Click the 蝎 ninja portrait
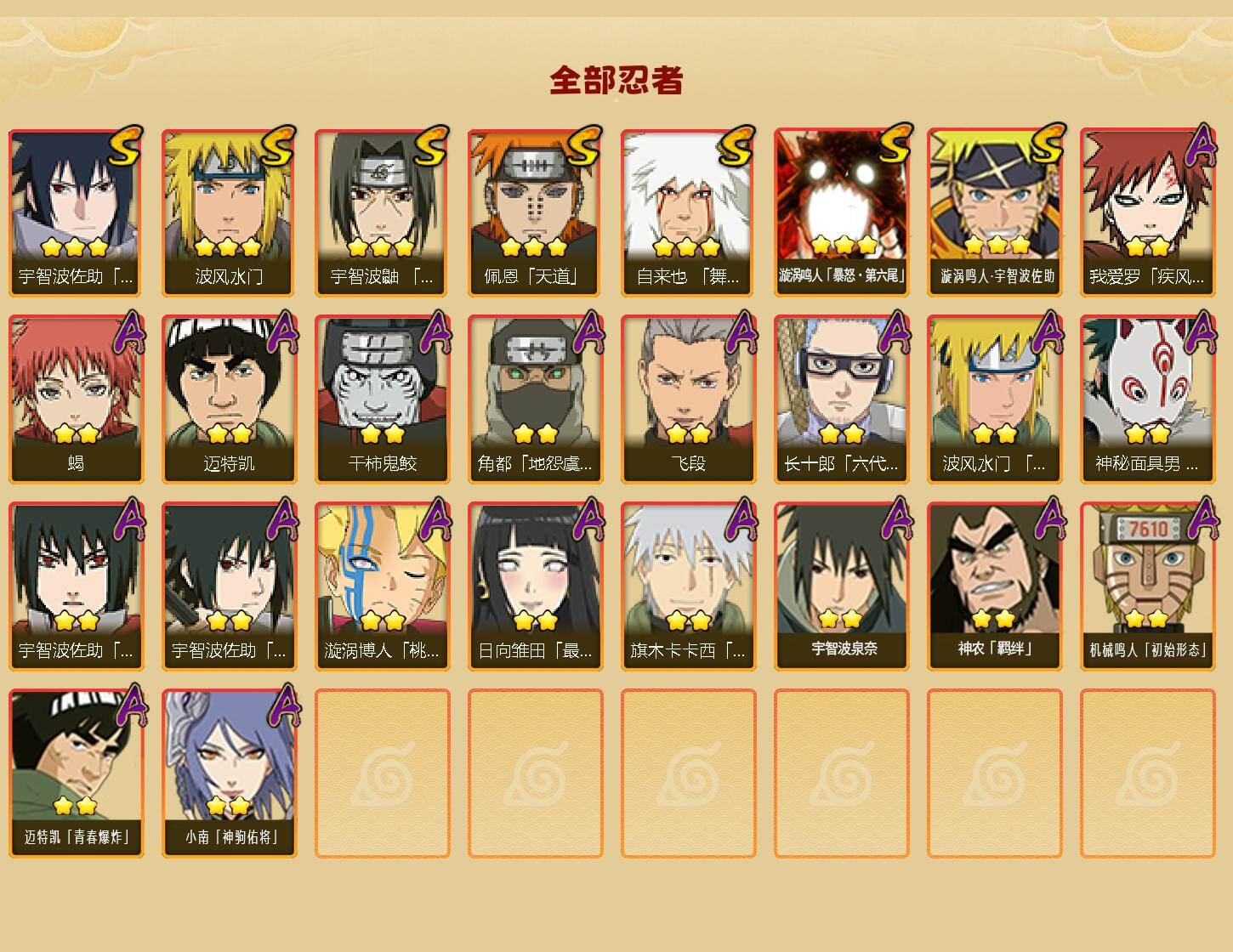 [x=77, y=399]
